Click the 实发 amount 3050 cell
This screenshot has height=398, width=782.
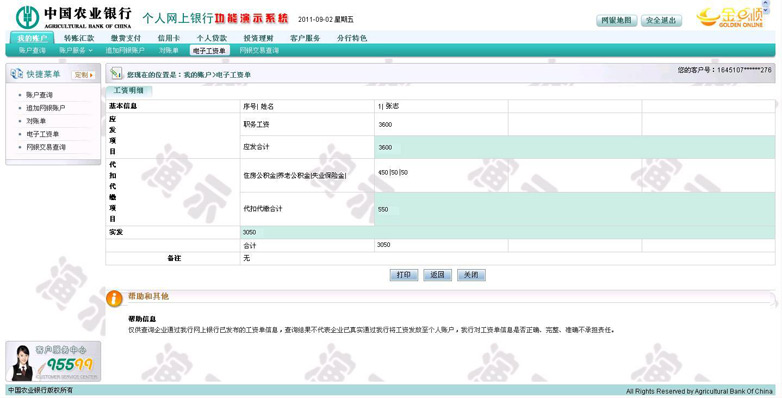[x=508, y=232]
